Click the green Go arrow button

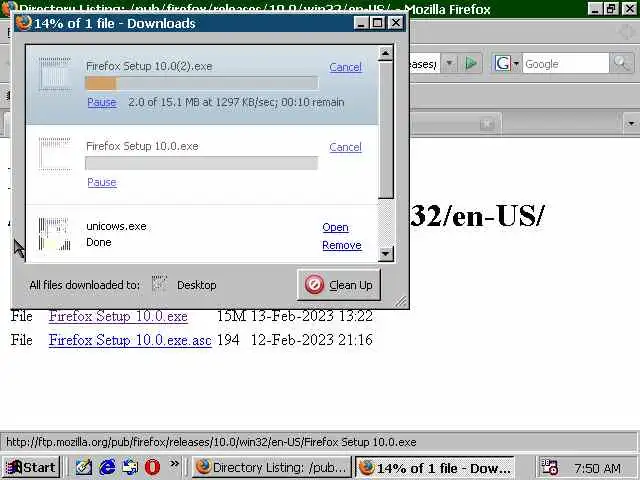(x=471, y=64)
